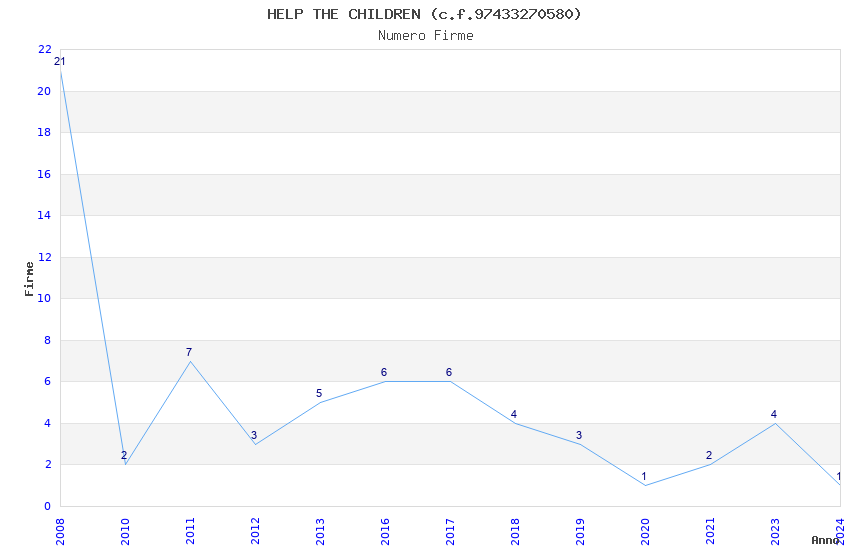
Task: Click the 2019 year on x-axis
Action: click(580, 530)
